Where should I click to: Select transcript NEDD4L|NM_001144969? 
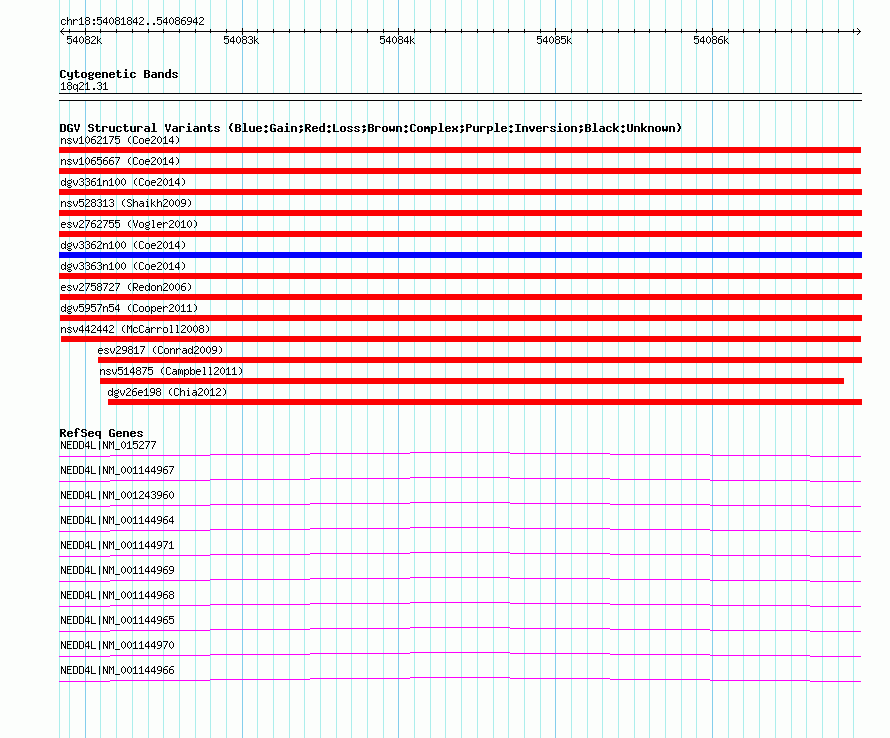117,571
